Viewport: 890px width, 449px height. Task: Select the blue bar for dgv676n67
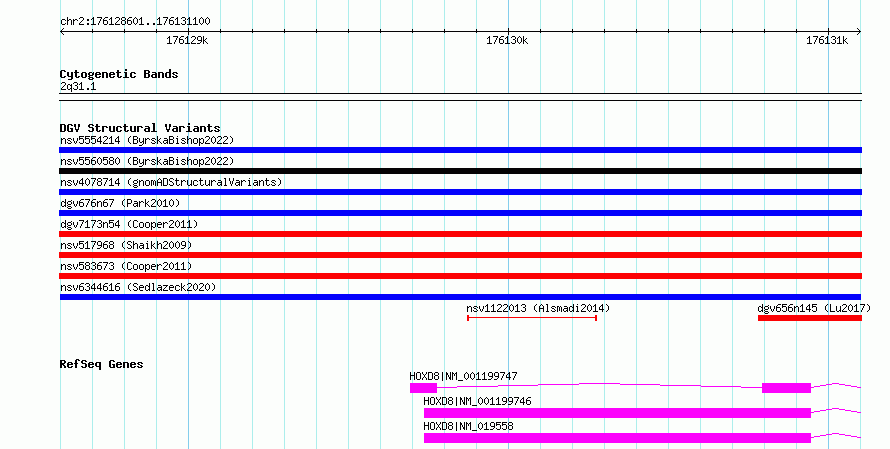460,213
